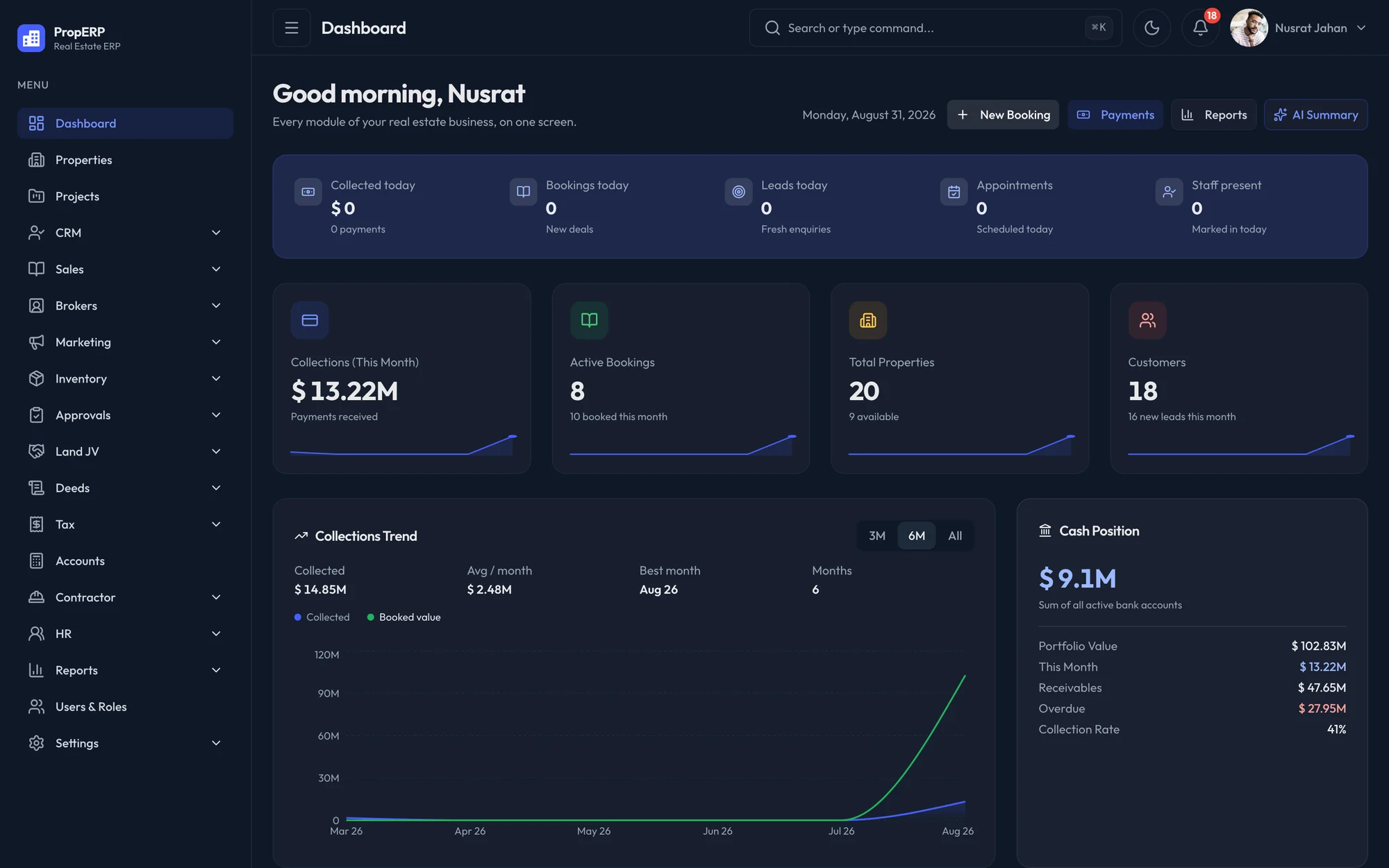Screen dimensions: 1389x868
Task: Expand Inventory submenu chevron
Action: tap(216, 378)
